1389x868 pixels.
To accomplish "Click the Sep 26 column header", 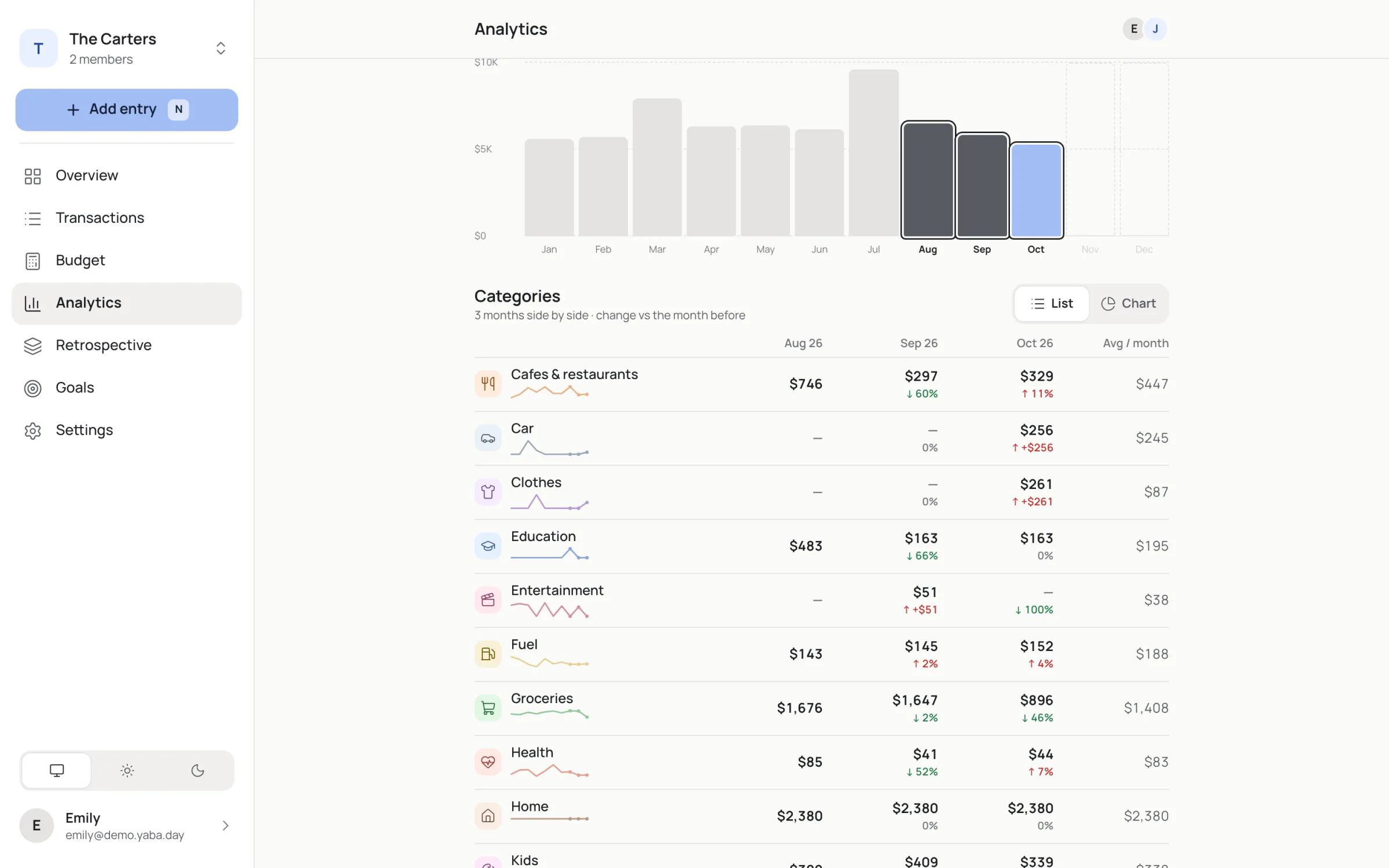I will tap(919, 343).
